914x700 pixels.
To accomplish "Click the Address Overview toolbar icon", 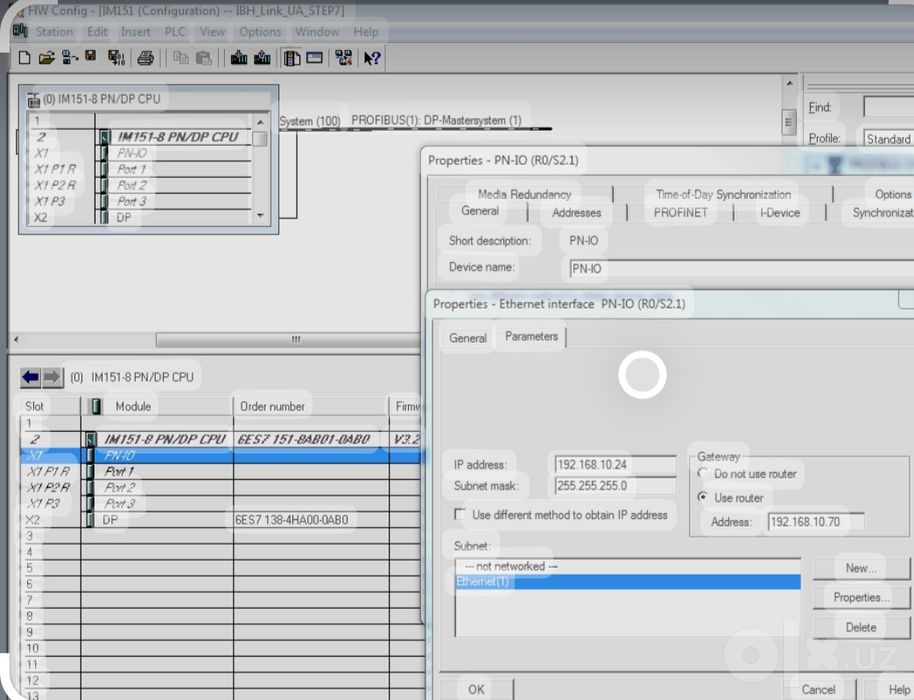I will [x=315, y=58].
